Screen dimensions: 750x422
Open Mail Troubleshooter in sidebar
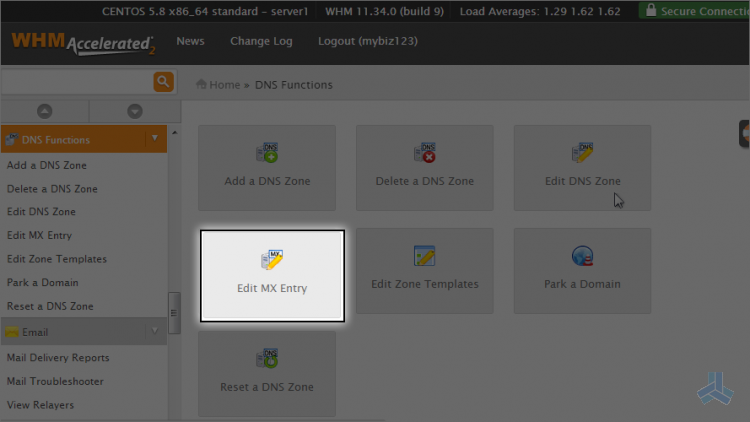click(55, 381)
